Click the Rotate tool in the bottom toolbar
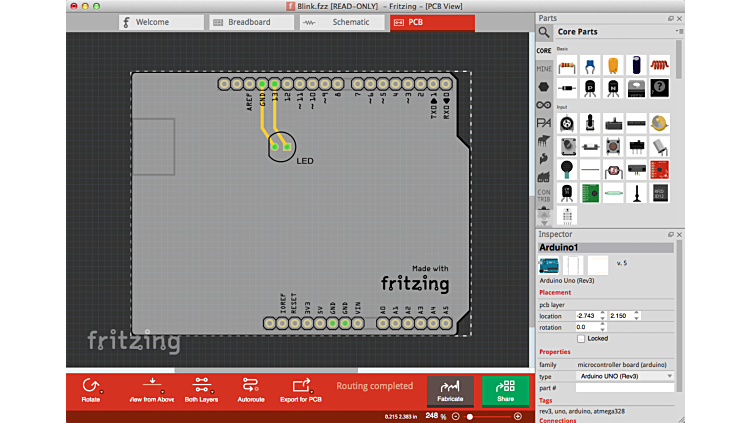Image resolution: width=752 pixels, height=423 pixels. (x=91, y=388)
